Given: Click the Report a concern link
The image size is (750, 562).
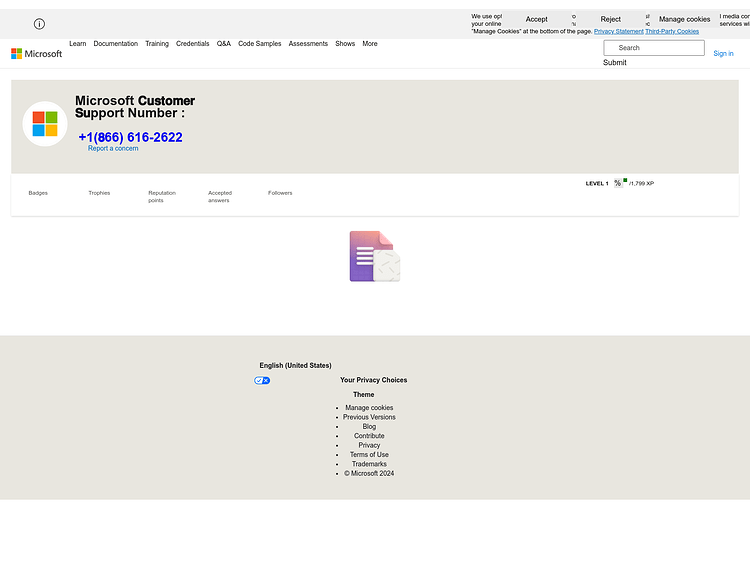Looking at the screenshot, I should 113,148.
